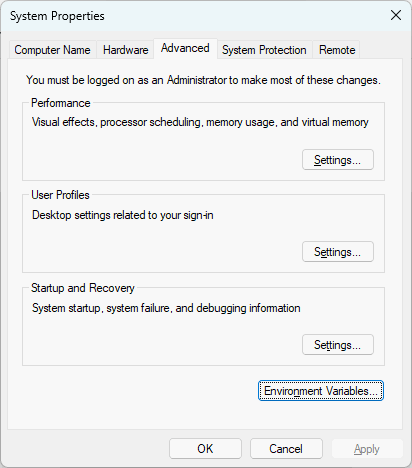Close the System Properties window
Image resolution: width=412 pixels, height=468 pixels.
click(x=396, y=15)
